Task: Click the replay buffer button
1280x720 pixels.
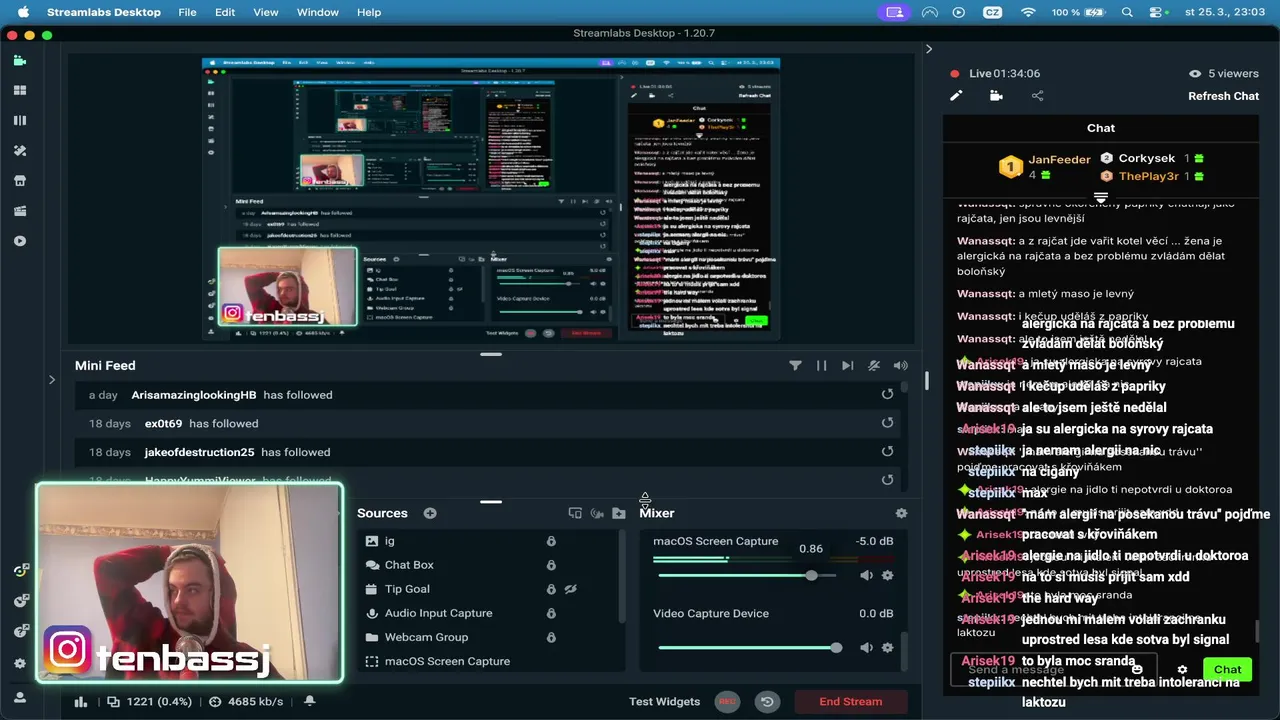Action: pyautogui.click(x=767, y=702)
